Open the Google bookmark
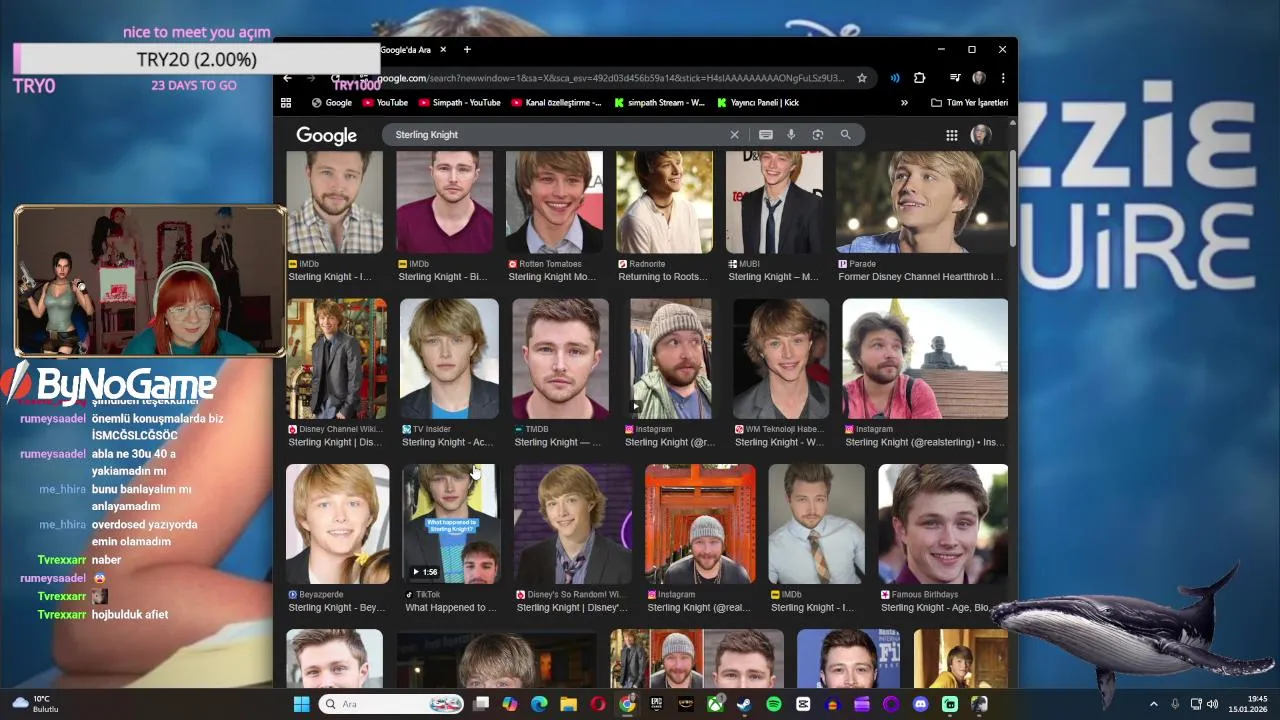The image size is (1280, 720). point(332,102)
